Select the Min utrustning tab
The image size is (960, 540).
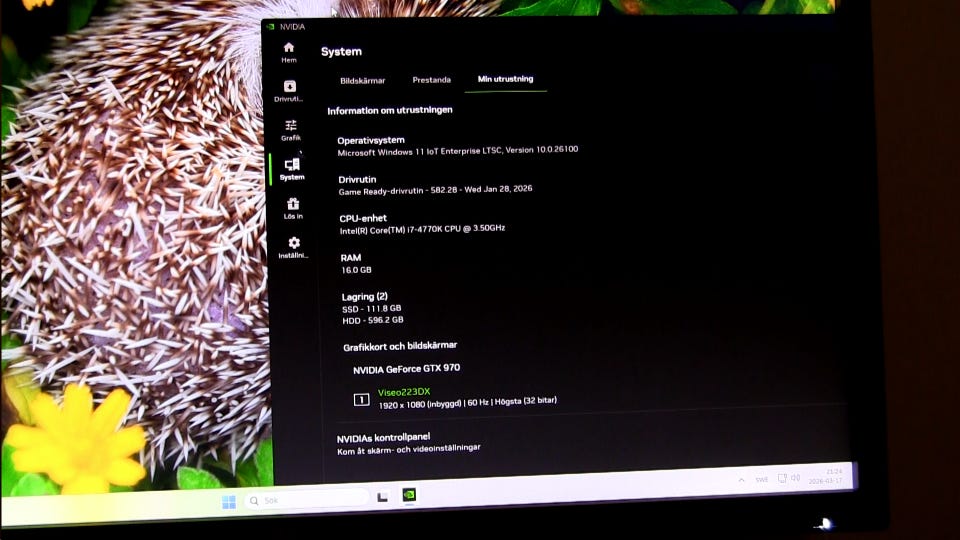[505, 79]
